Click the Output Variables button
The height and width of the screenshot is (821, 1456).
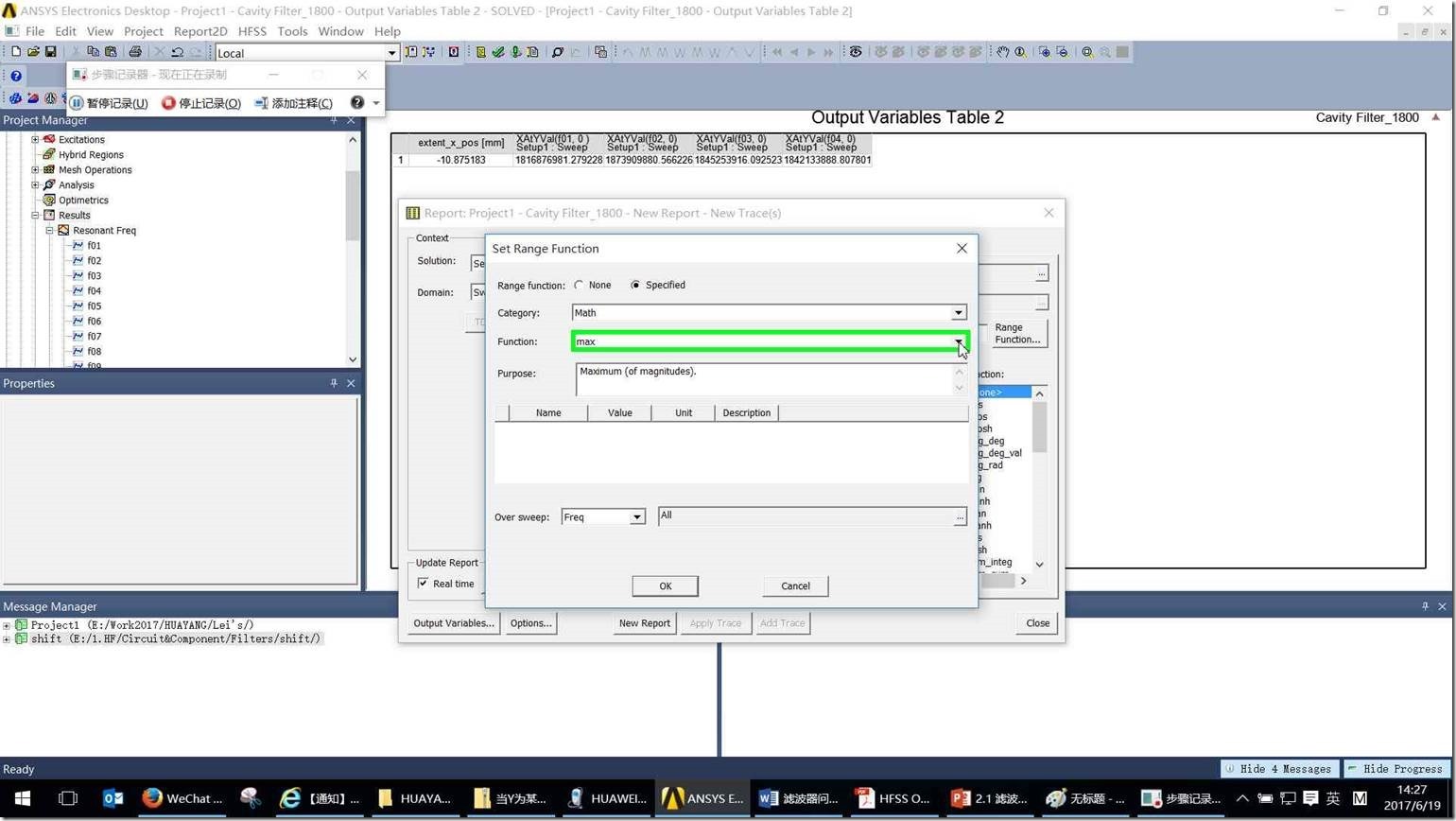tap(454, 623)
